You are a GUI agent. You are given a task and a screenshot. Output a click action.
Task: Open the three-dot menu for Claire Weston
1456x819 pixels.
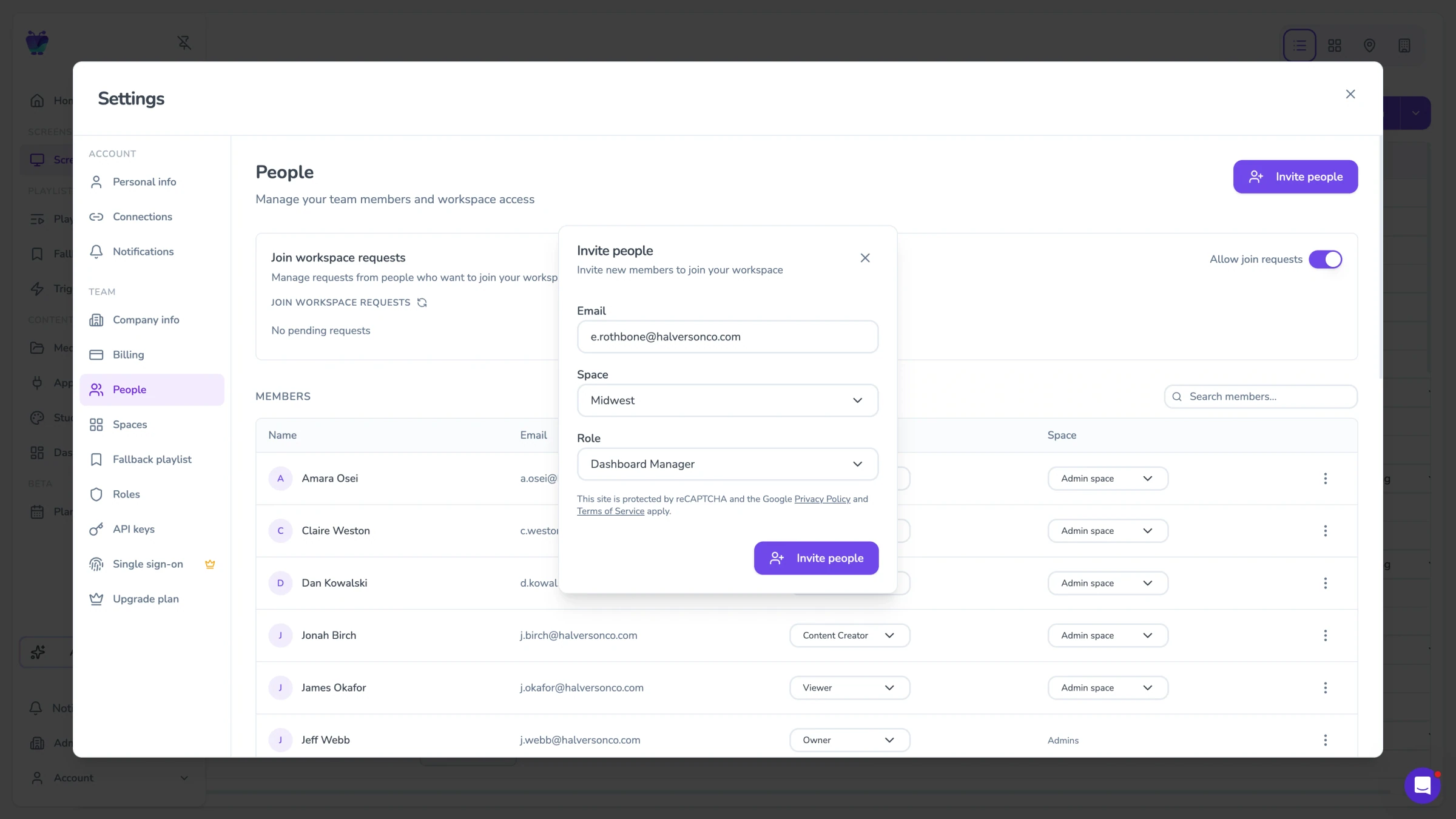1326,531
